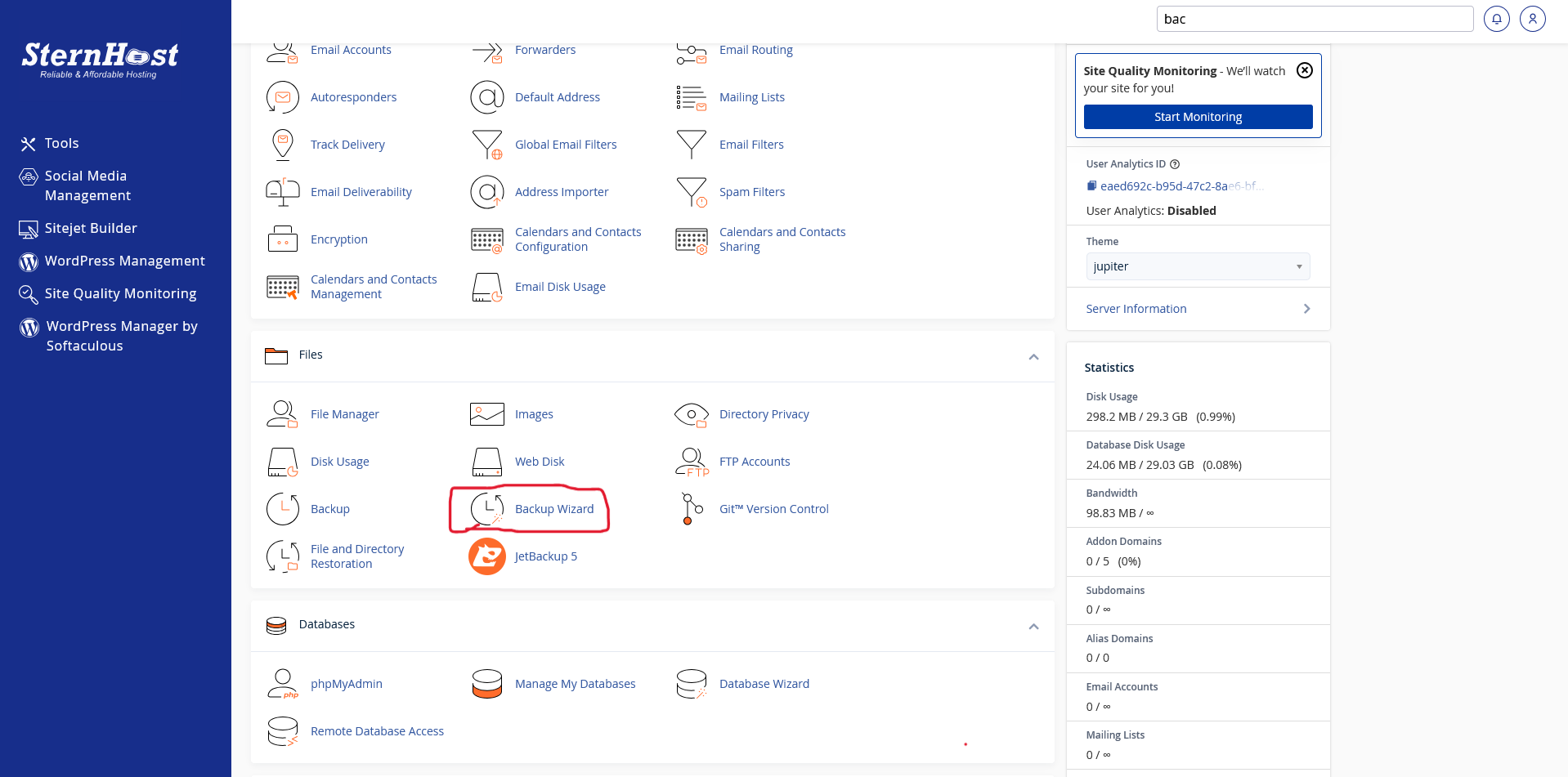The width and height of the screenshot is (1568, 777).
Task: Open the File Manager icon
Action: [283, 414]
